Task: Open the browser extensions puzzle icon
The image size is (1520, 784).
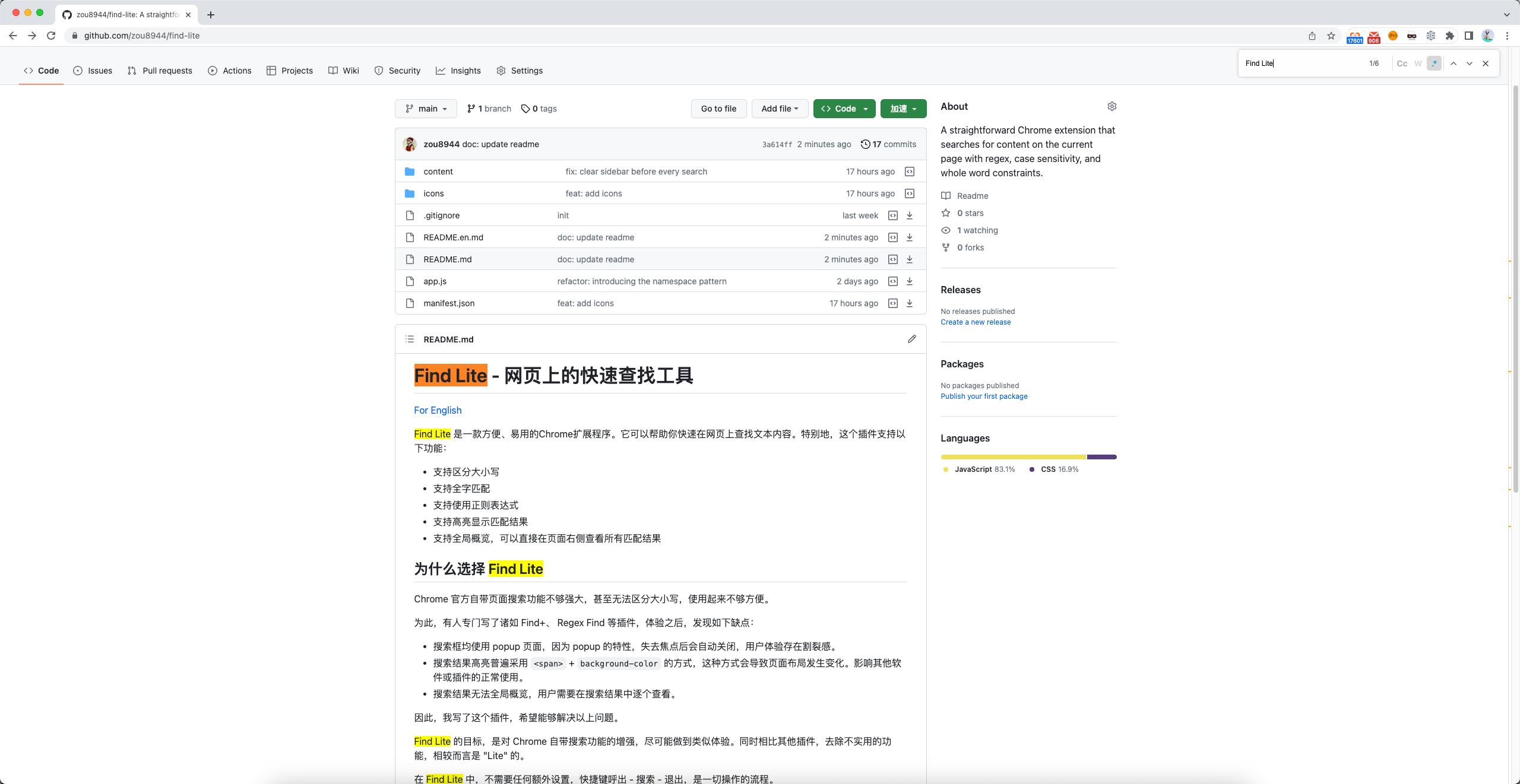Action: click(x=1449, y=36)
